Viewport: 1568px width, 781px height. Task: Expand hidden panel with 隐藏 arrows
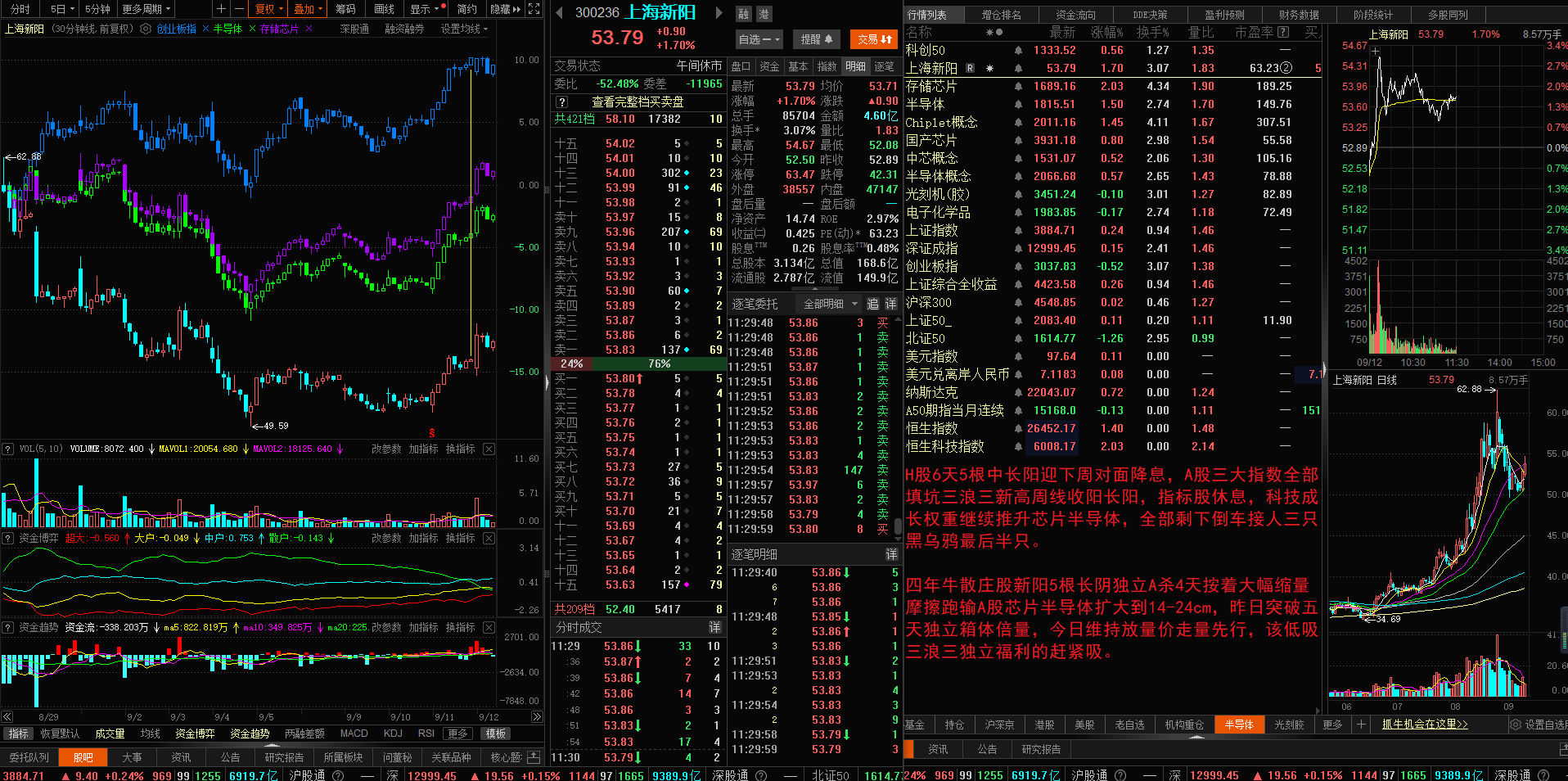click(505, 9)
